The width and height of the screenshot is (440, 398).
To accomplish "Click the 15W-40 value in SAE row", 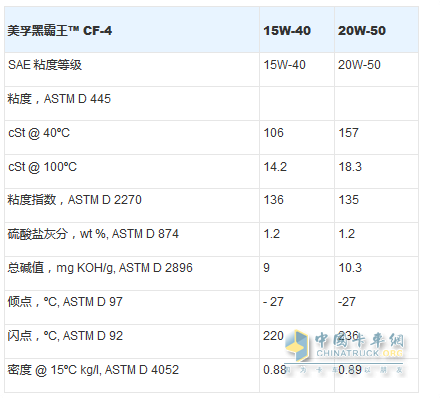I will tap(284, 65).
